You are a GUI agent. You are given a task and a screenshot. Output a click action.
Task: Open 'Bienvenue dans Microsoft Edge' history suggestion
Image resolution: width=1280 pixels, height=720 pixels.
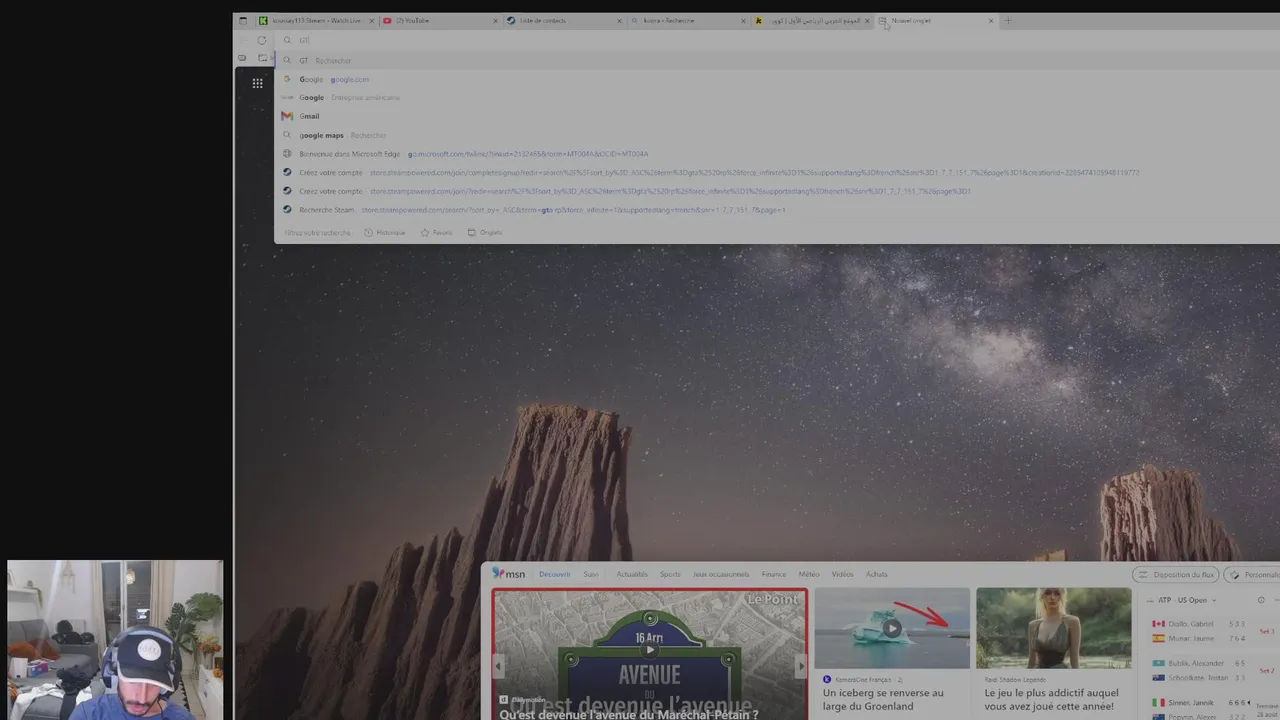(x=776, y=154)
